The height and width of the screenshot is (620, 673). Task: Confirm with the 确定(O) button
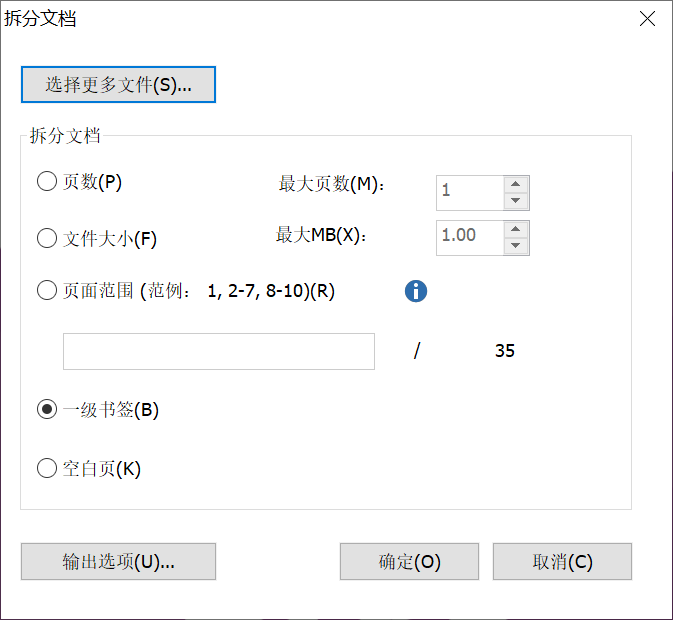coord(409,562)
